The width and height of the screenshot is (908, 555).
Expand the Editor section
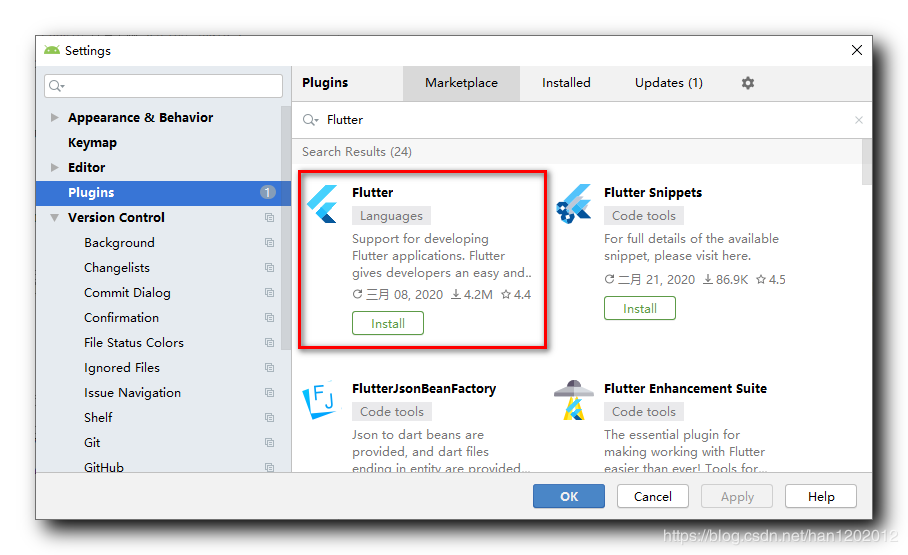[54, 167]
